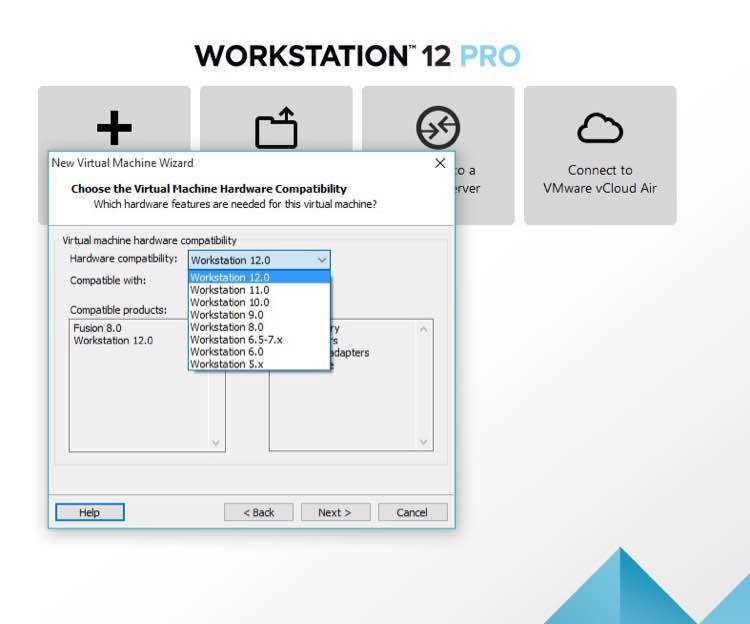Screen dimensions: 750x624
Task: Proceed with the Next > button
Action: coord(335,512)
